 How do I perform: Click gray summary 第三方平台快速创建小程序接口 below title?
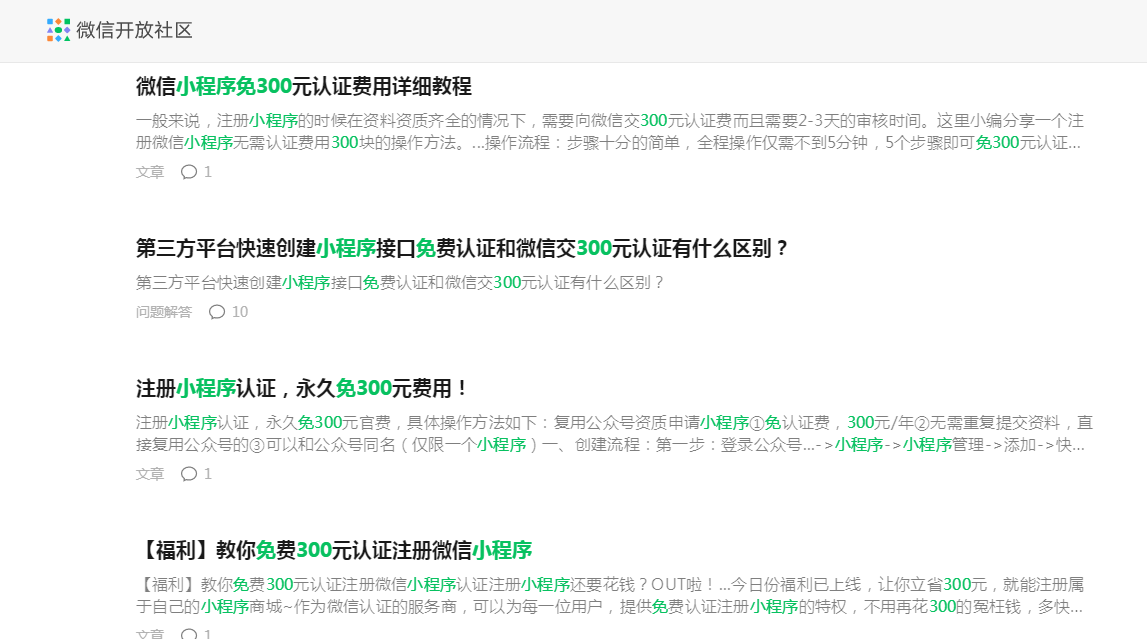399,282
